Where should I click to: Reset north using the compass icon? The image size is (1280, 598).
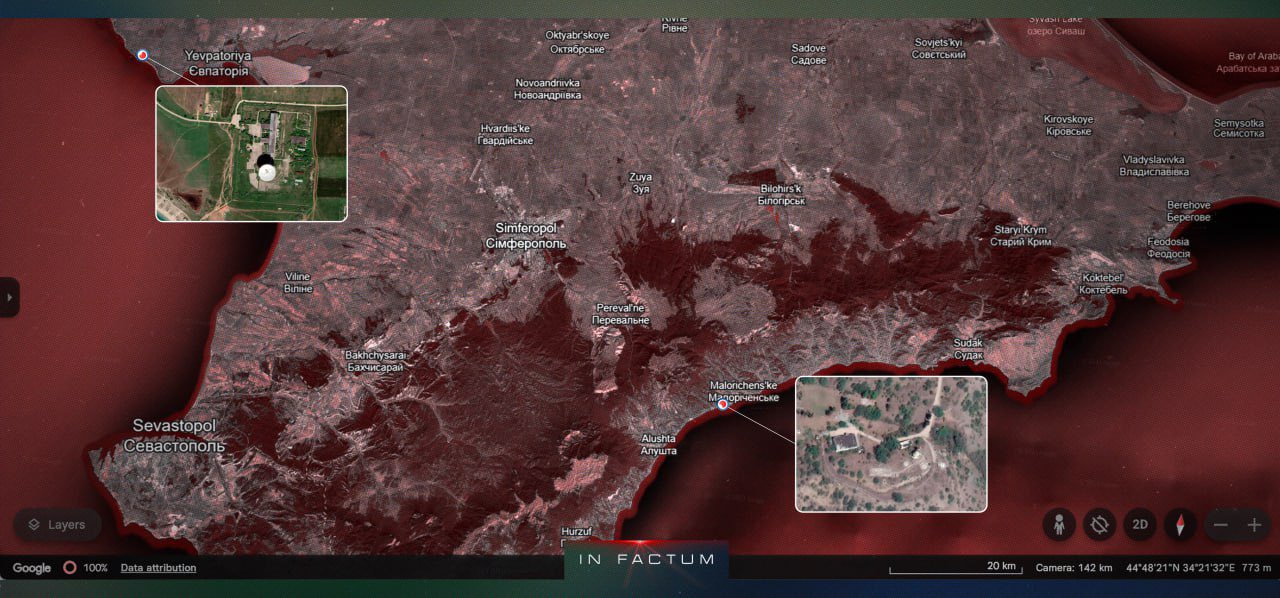point(1180,524)
